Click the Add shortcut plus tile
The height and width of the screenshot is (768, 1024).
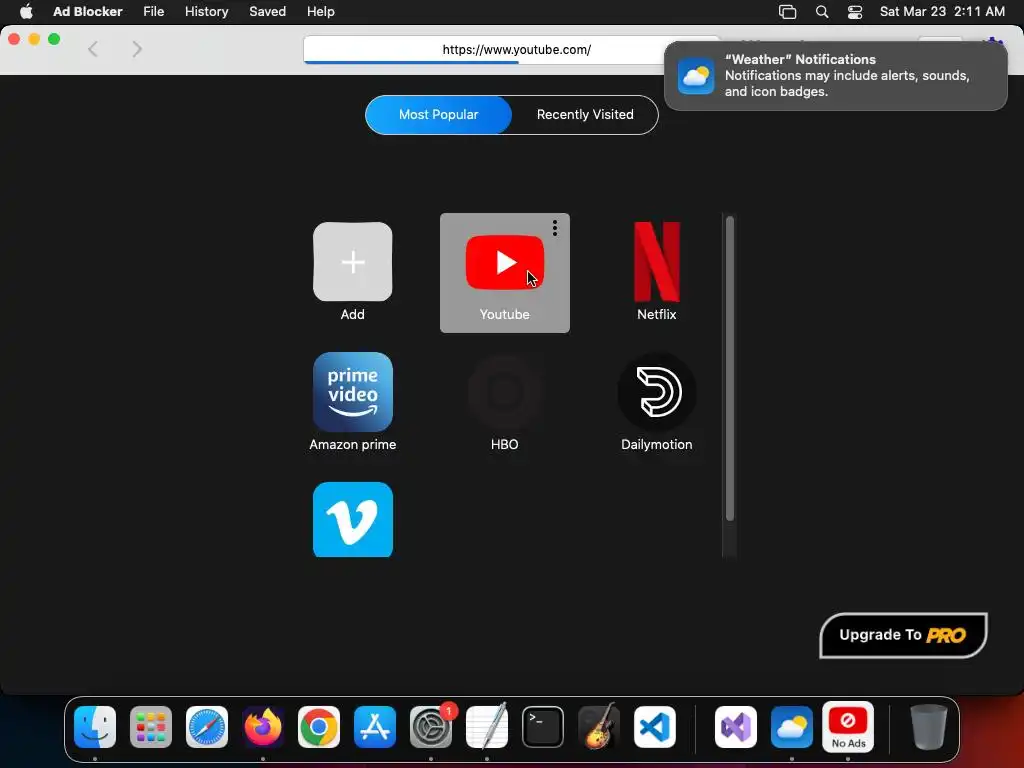[353, 262]
